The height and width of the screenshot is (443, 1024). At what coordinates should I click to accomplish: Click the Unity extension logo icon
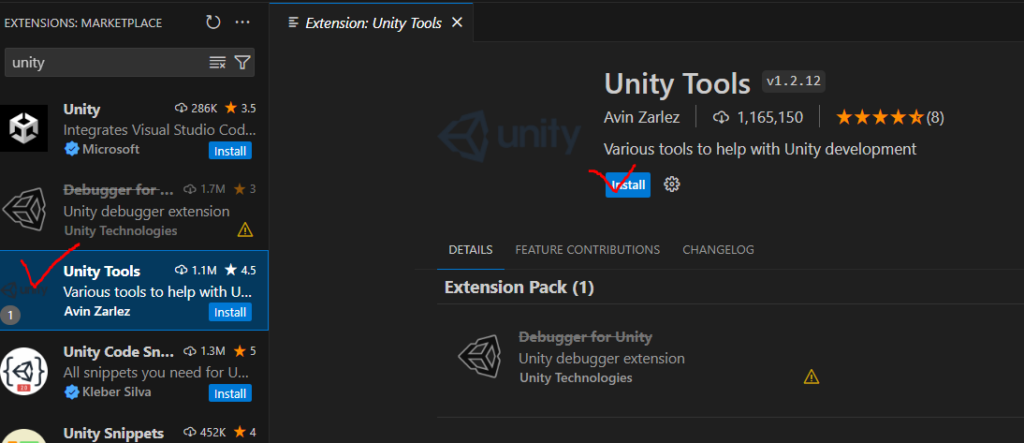click(24, 127)
